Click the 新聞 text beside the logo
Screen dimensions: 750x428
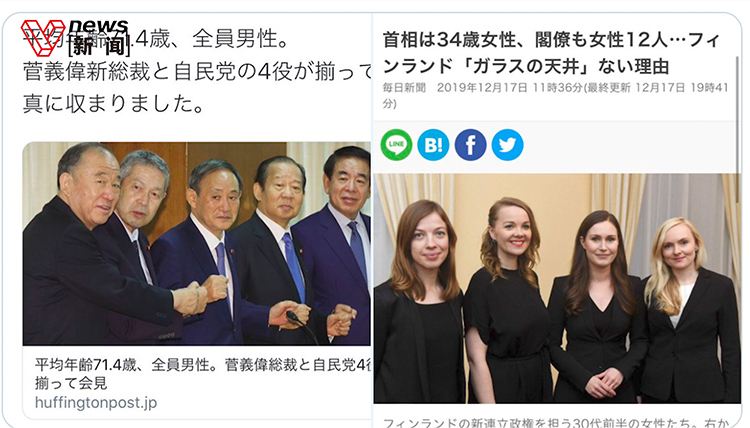(x=99, y=46)
